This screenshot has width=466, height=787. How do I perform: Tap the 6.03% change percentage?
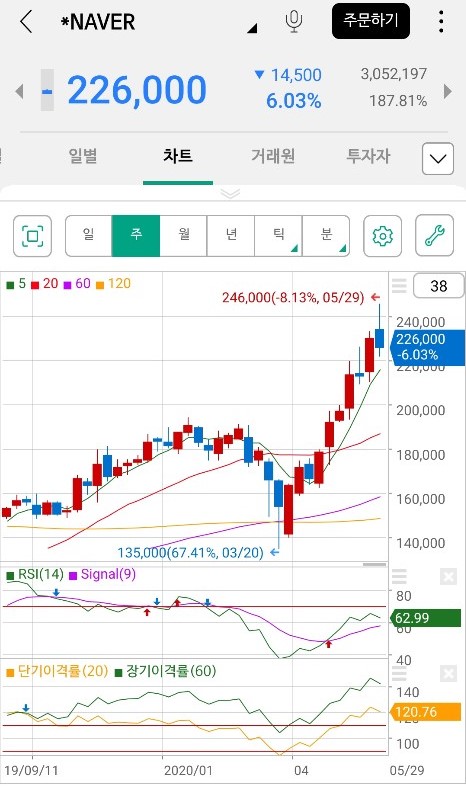(x=294, y=101)
